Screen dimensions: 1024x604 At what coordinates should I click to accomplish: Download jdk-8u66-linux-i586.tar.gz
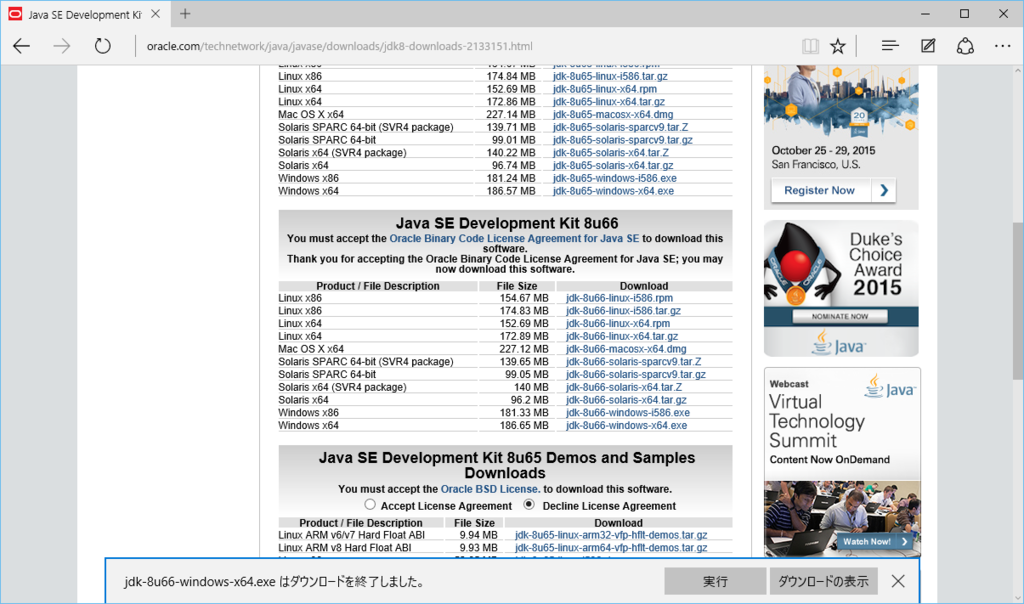pyautogui.click(x=623, y=311)
